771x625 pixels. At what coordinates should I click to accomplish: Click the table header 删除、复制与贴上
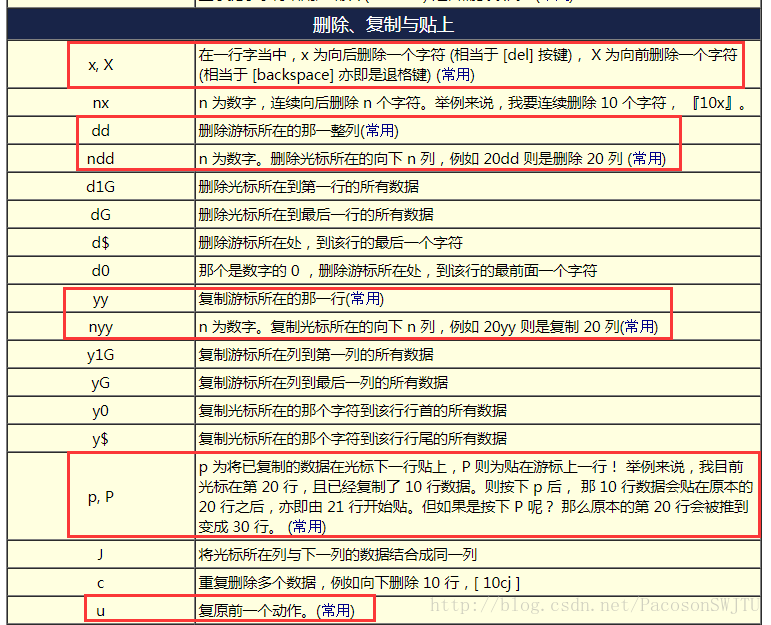tap(384, 25)
